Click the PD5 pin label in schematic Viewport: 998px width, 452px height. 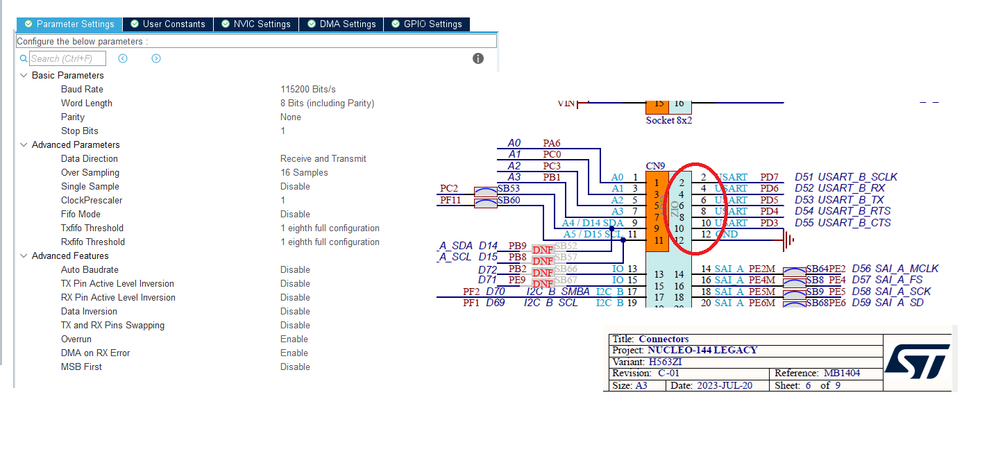pos(769,200)
